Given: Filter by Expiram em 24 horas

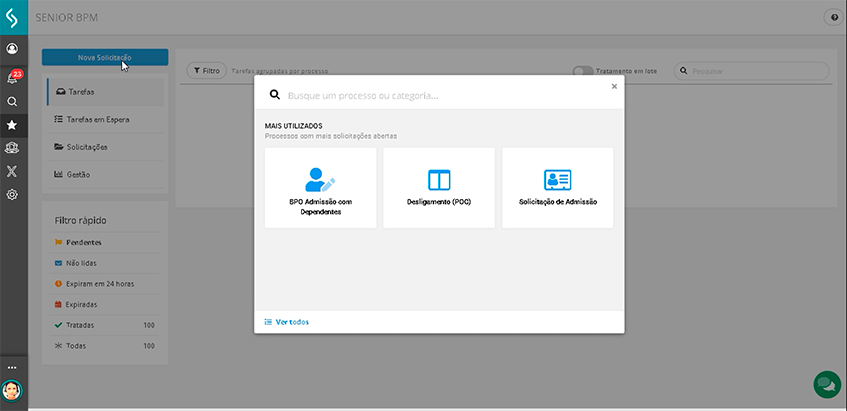Looking at the screenshot, I should (x=100, y=284).
